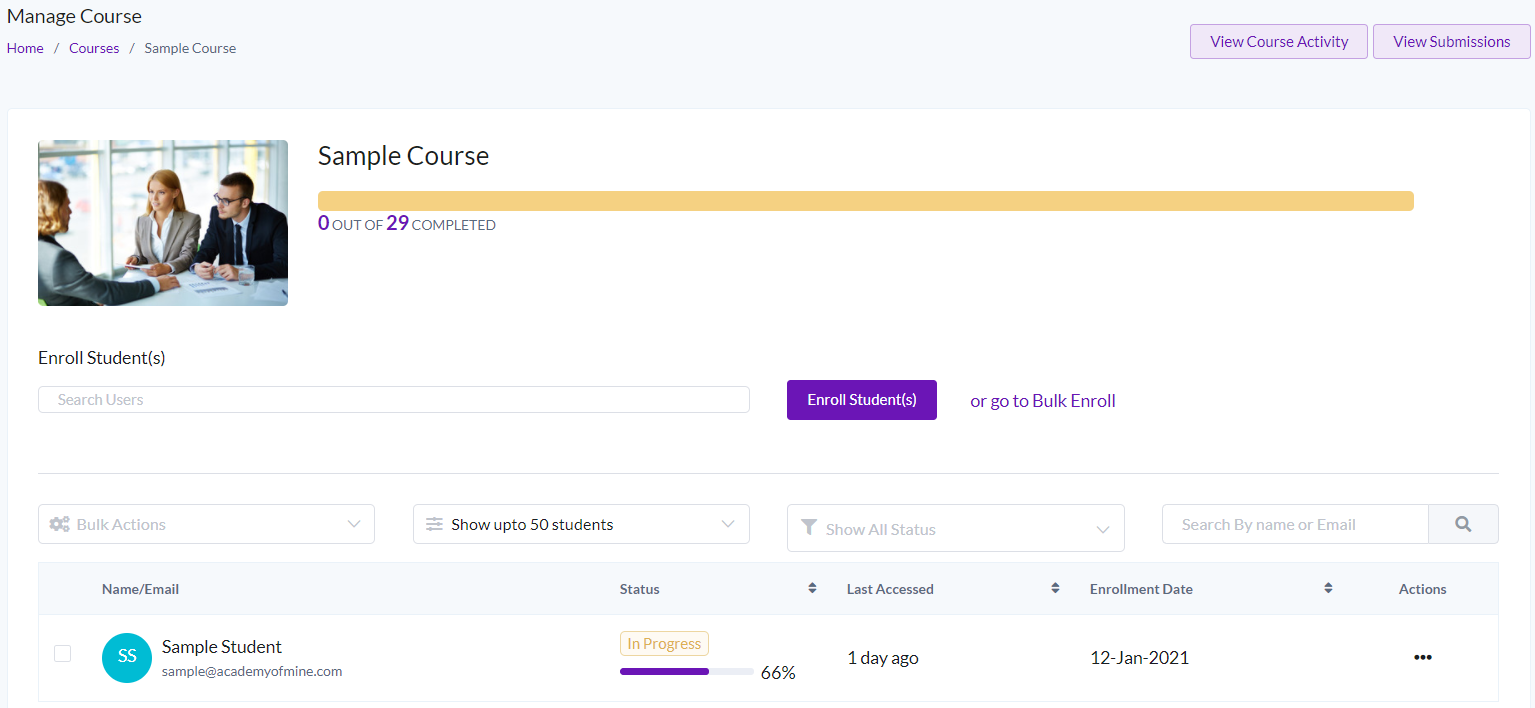Click the course completion progress bar

865,200
